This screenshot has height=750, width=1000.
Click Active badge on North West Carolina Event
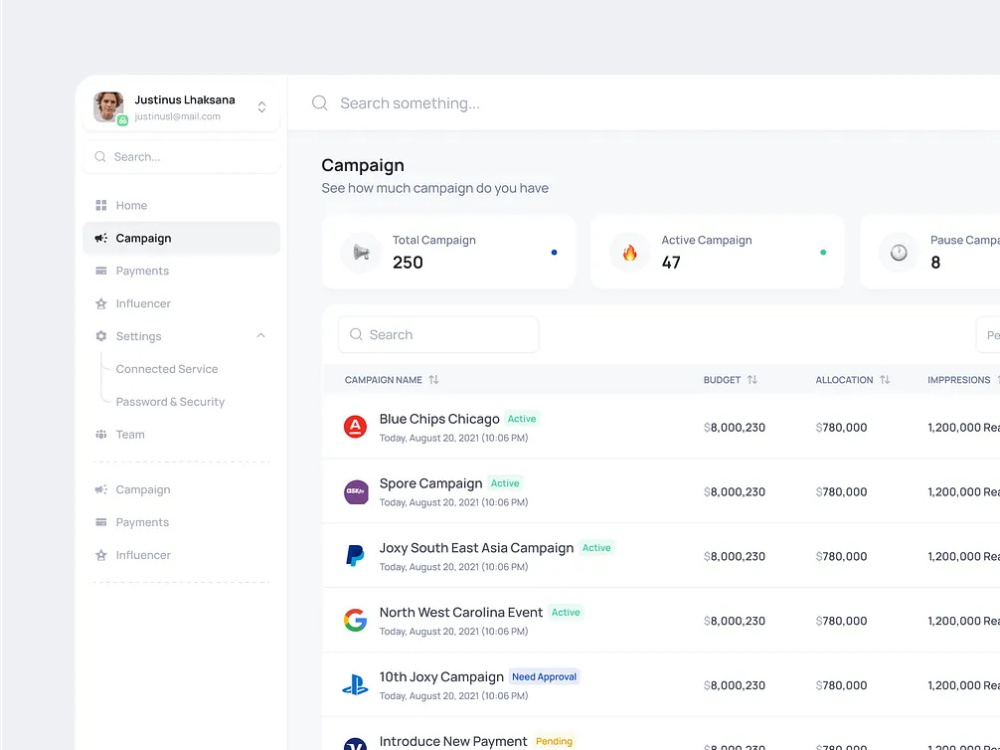pyautogui.click(x=566, y=612)
